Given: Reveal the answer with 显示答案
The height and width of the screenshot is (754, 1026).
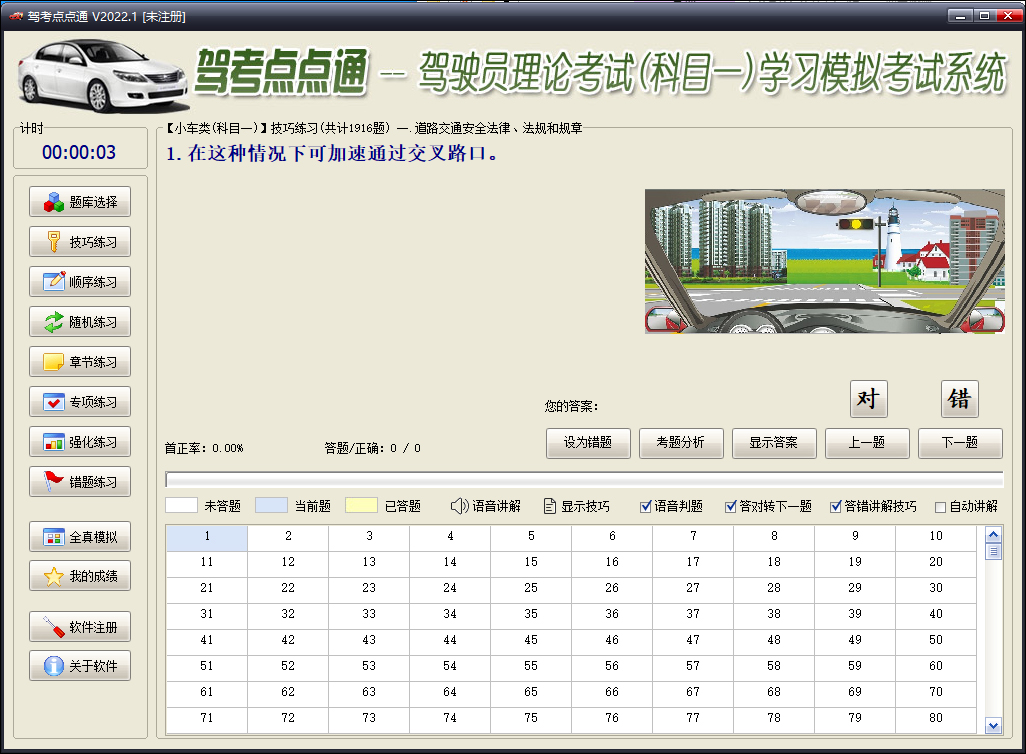Looking at the screenshot, I should (774, 443).
